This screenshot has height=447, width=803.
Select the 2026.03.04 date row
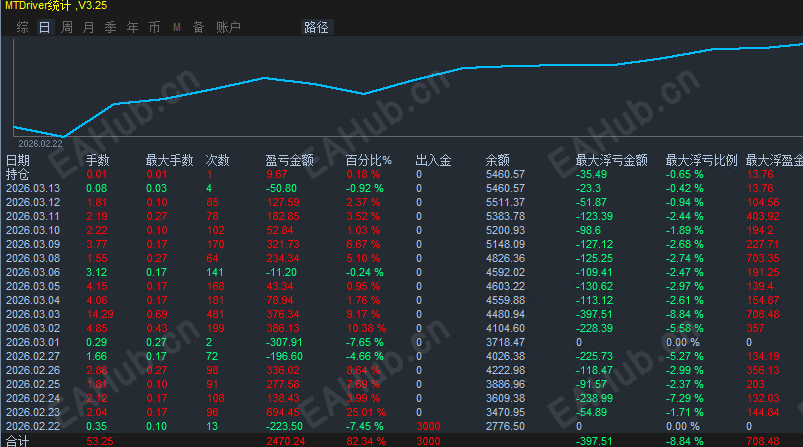pyautogui.click(x=33, y=300)
